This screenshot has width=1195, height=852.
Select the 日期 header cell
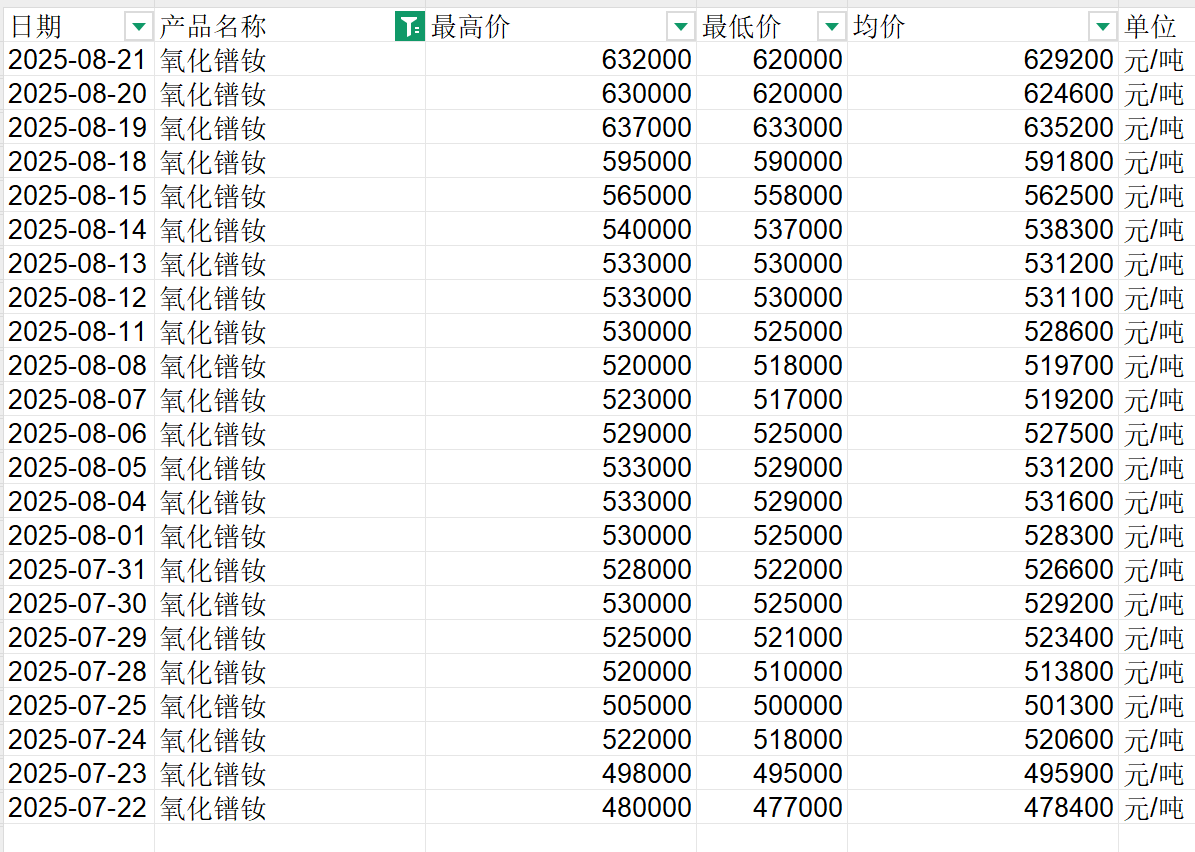click(78, 26)
